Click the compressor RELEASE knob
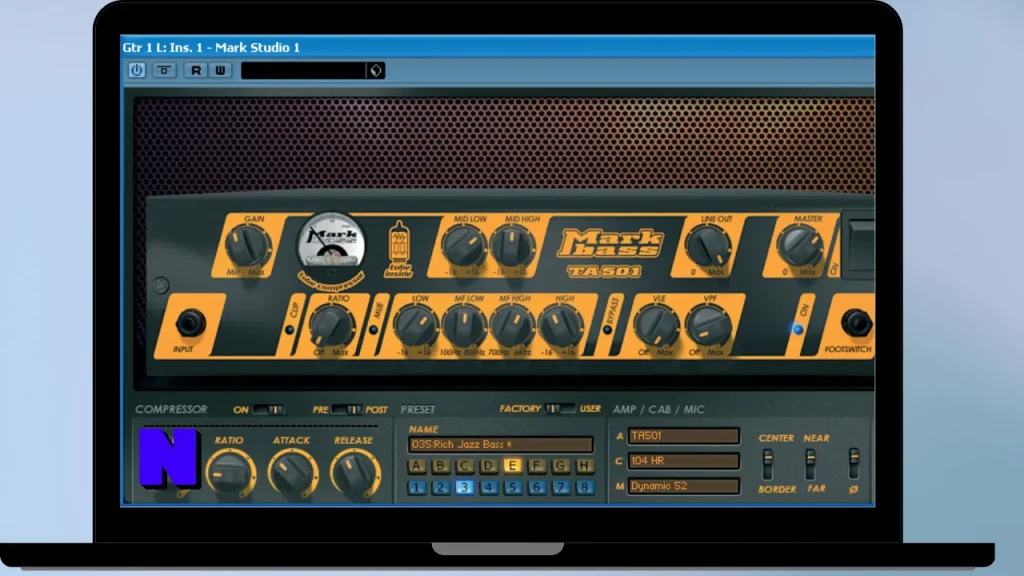The width and height of the screenshot is (1024, 576). pos(355,473)
